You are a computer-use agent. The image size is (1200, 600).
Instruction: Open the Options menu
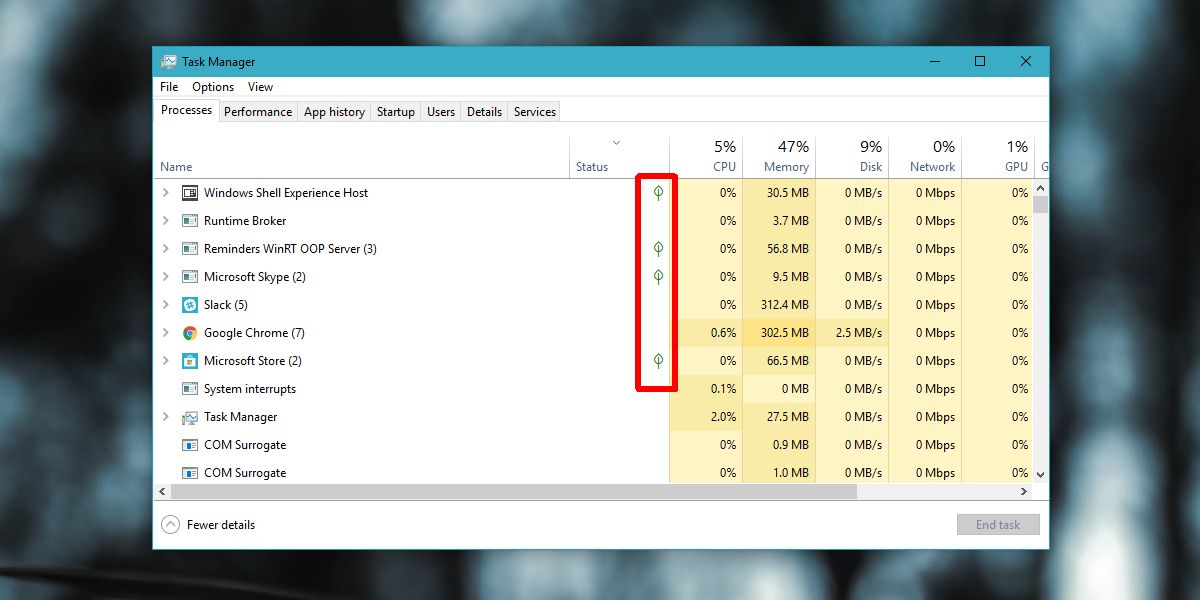point(212,87)
